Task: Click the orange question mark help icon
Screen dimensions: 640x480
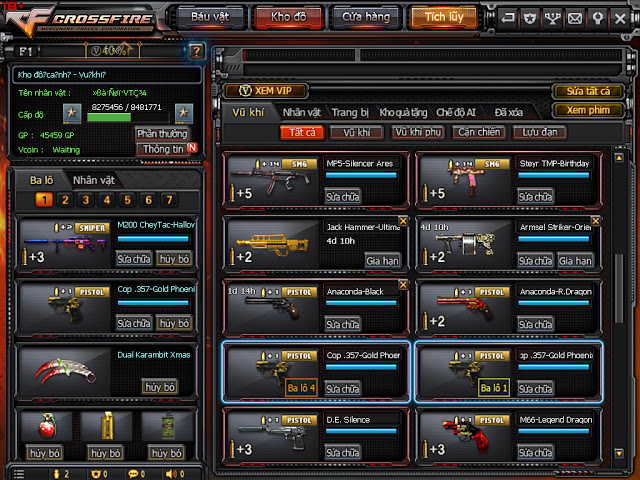Action: 196,51
